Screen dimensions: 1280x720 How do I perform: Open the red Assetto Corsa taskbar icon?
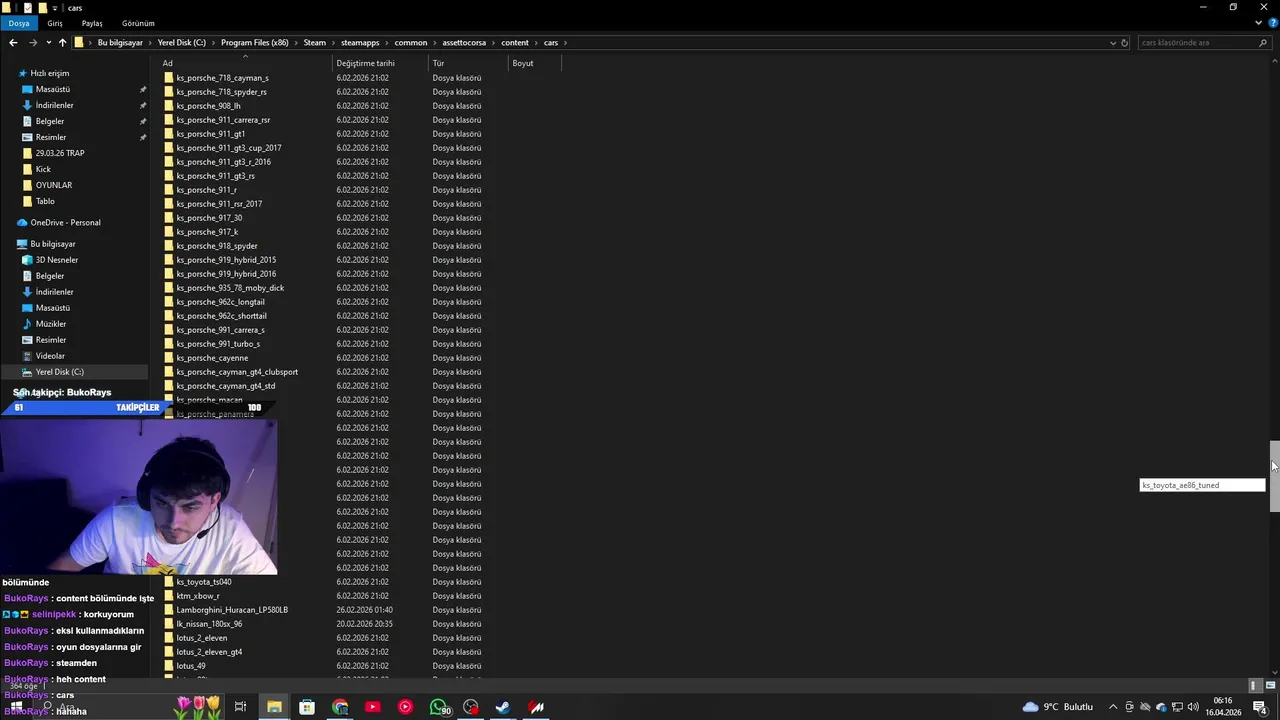pos(536,707)
